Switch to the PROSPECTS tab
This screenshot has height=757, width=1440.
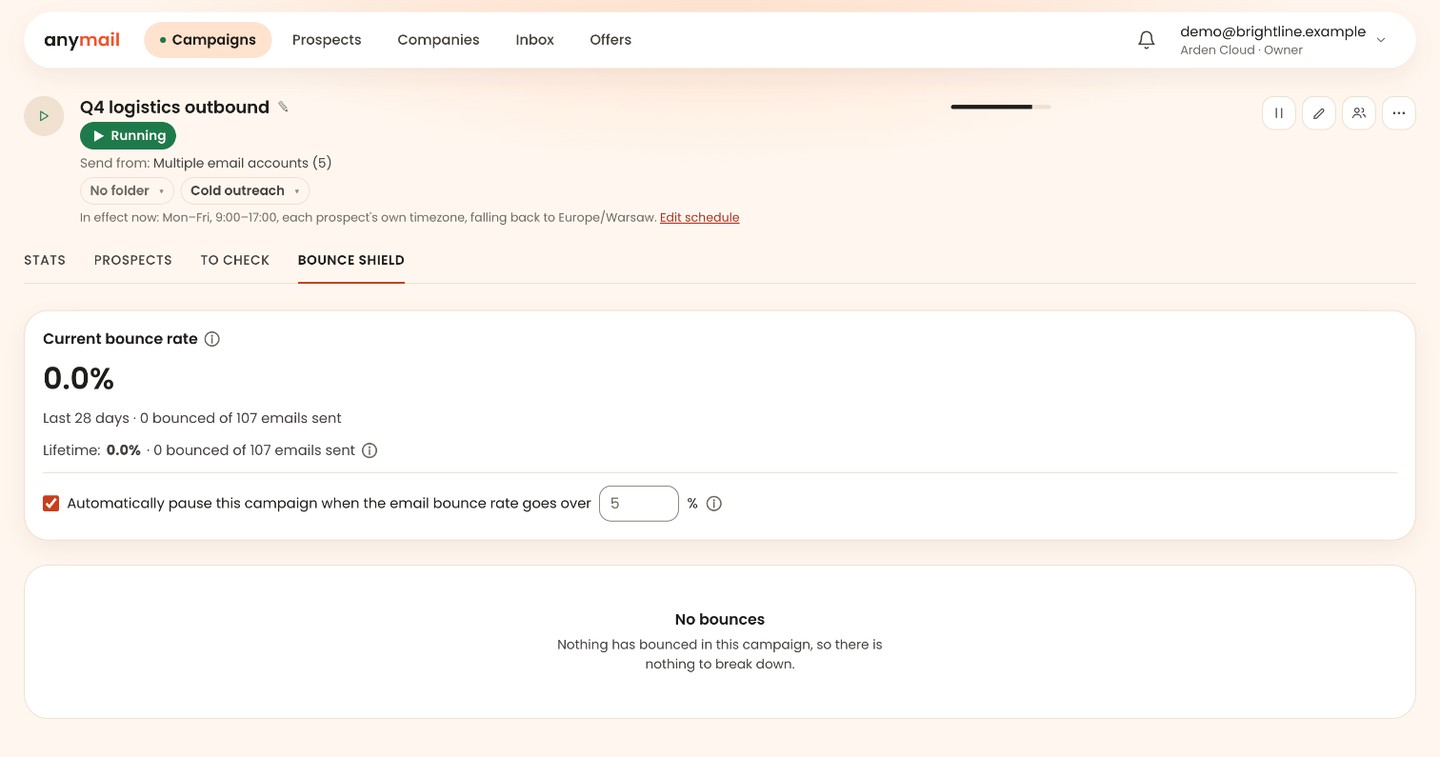pyautogui.click(x=133, y=260)
